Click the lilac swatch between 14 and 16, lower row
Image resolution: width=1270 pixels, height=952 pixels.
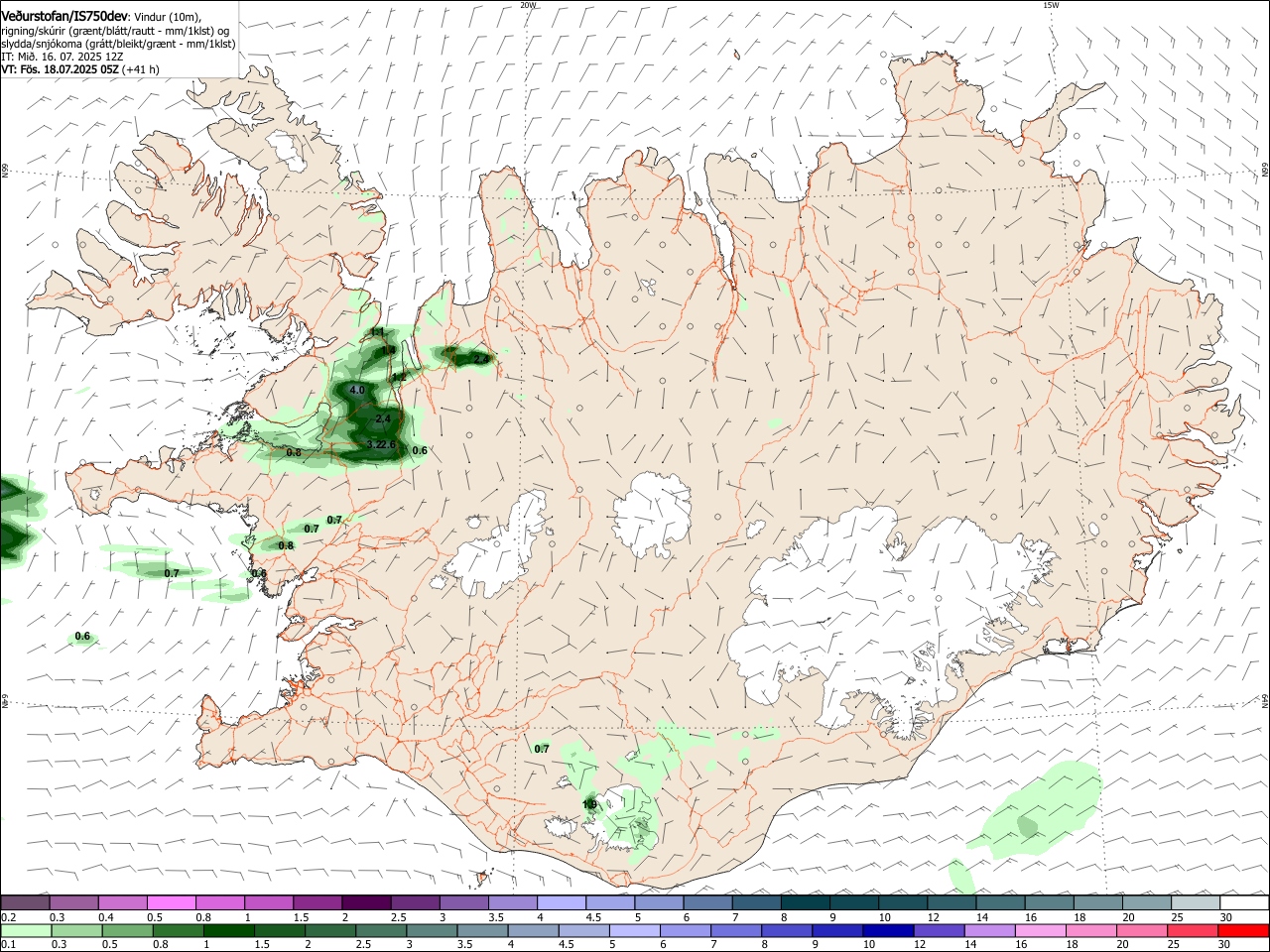click(989, 930)
